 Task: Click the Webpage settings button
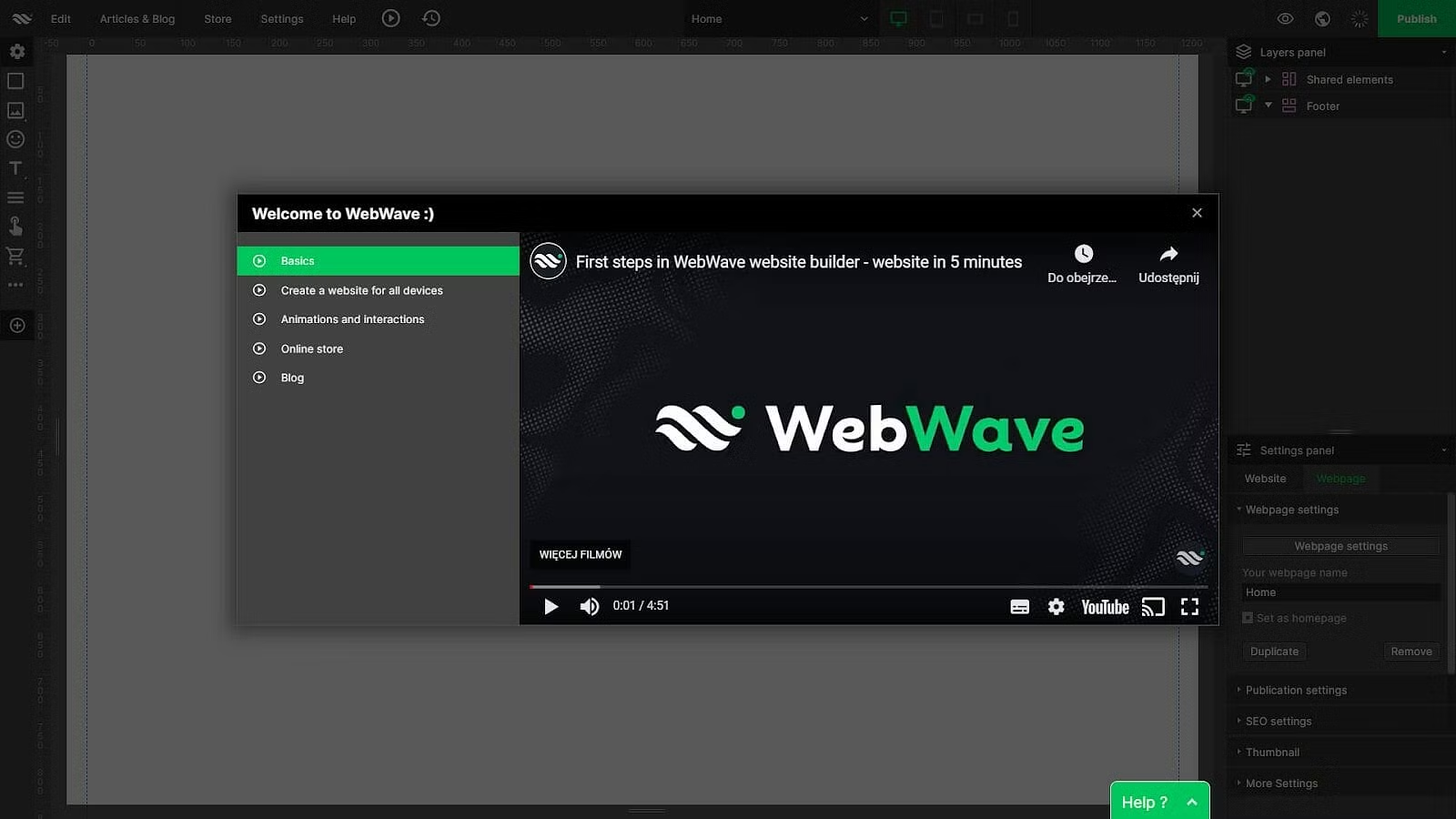point(1341,546)
